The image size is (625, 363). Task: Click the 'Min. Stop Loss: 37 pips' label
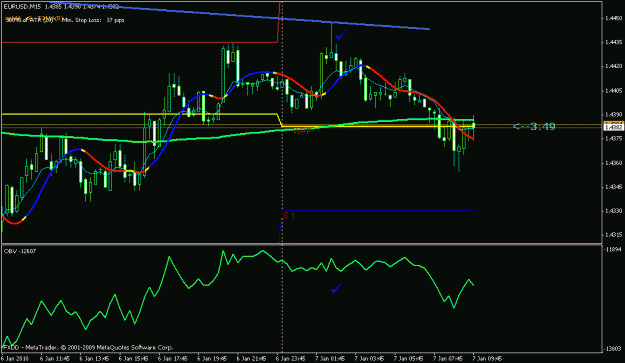tap(93, 20)
